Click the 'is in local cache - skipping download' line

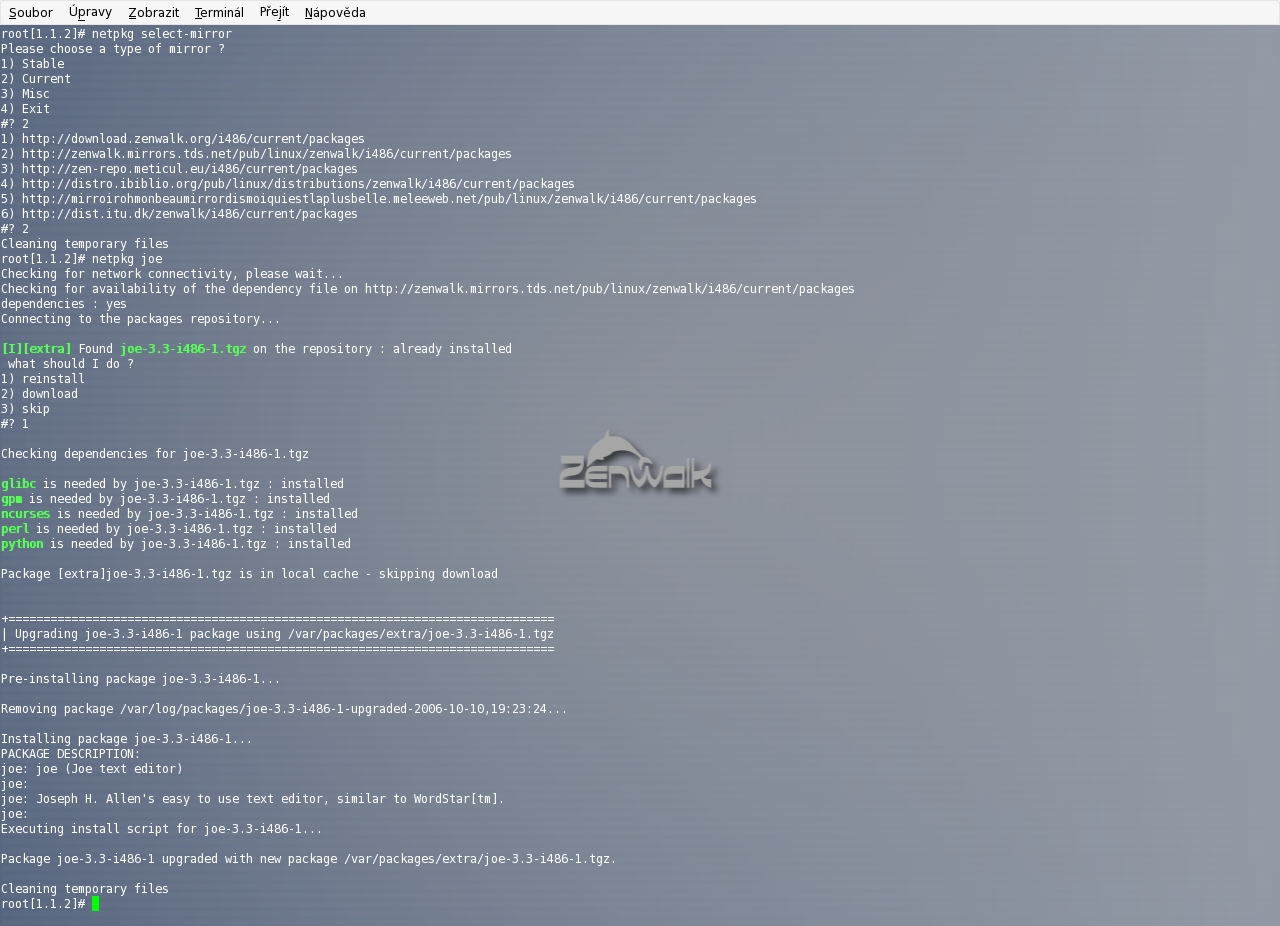[x=249, y=574]
